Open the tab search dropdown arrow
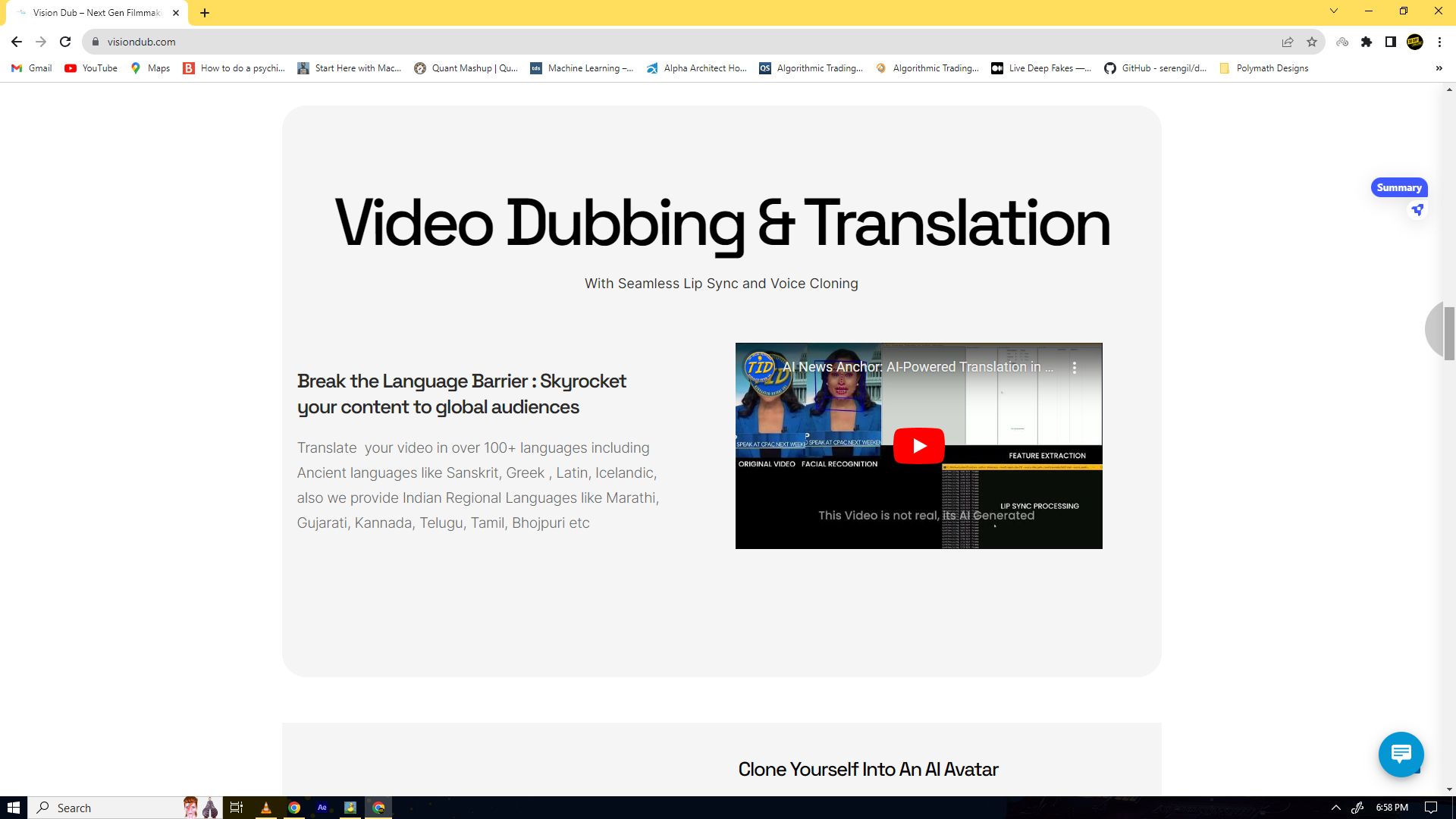The image size is (1456, 819). [1333, 11]
